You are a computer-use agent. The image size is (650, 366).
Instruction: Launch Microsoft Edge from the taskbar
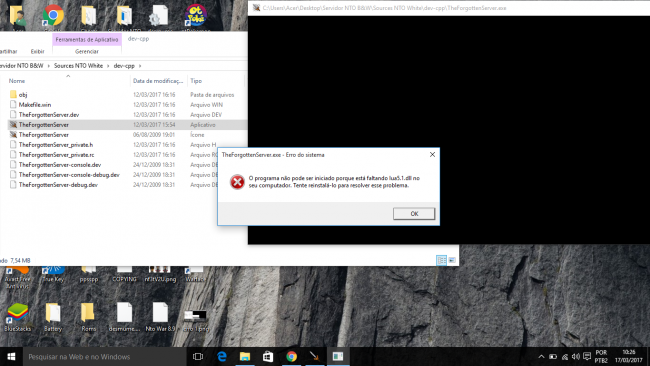coord(222,356)
